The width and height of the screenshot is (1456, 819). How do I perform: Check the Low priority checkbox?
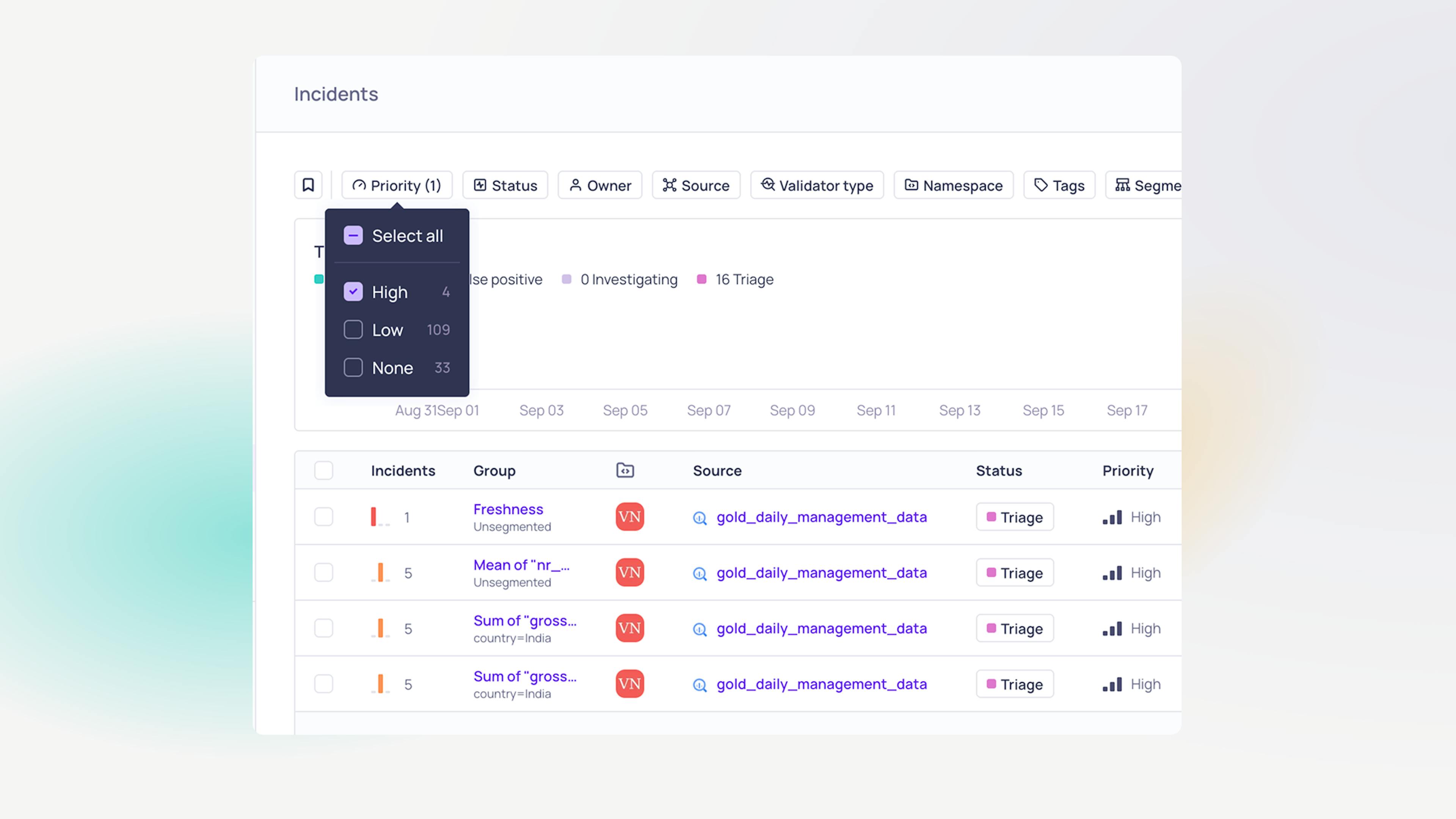pyautogui.click(x=353, y=329)
